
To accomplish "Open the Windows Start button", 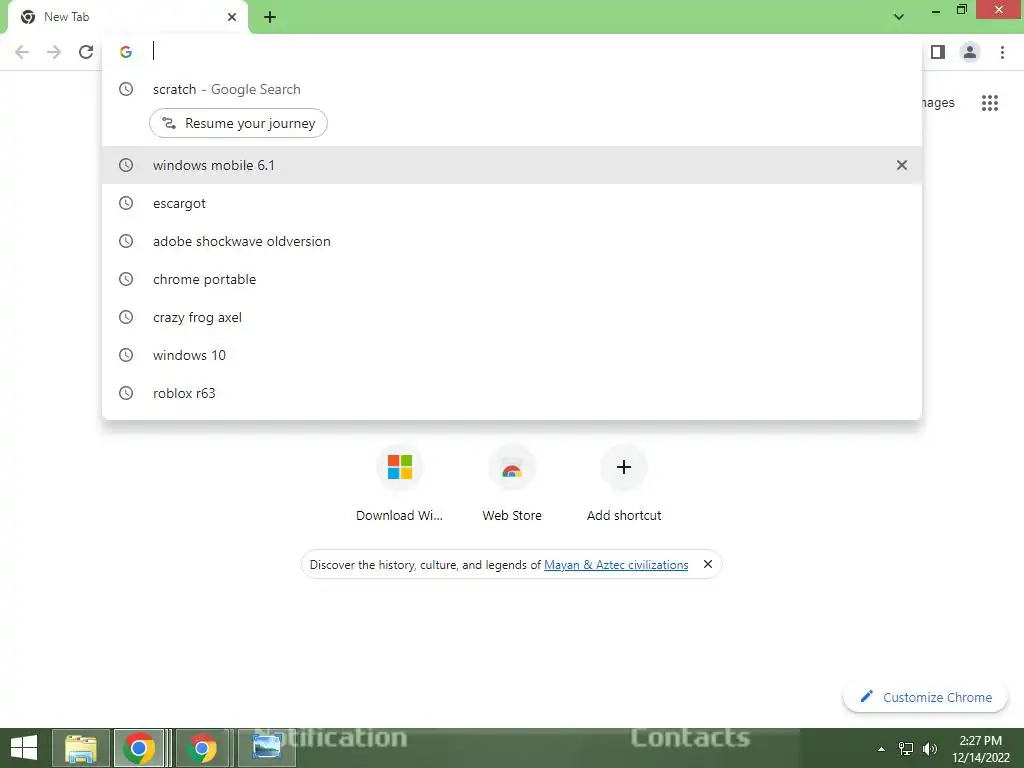I will 24,748.
